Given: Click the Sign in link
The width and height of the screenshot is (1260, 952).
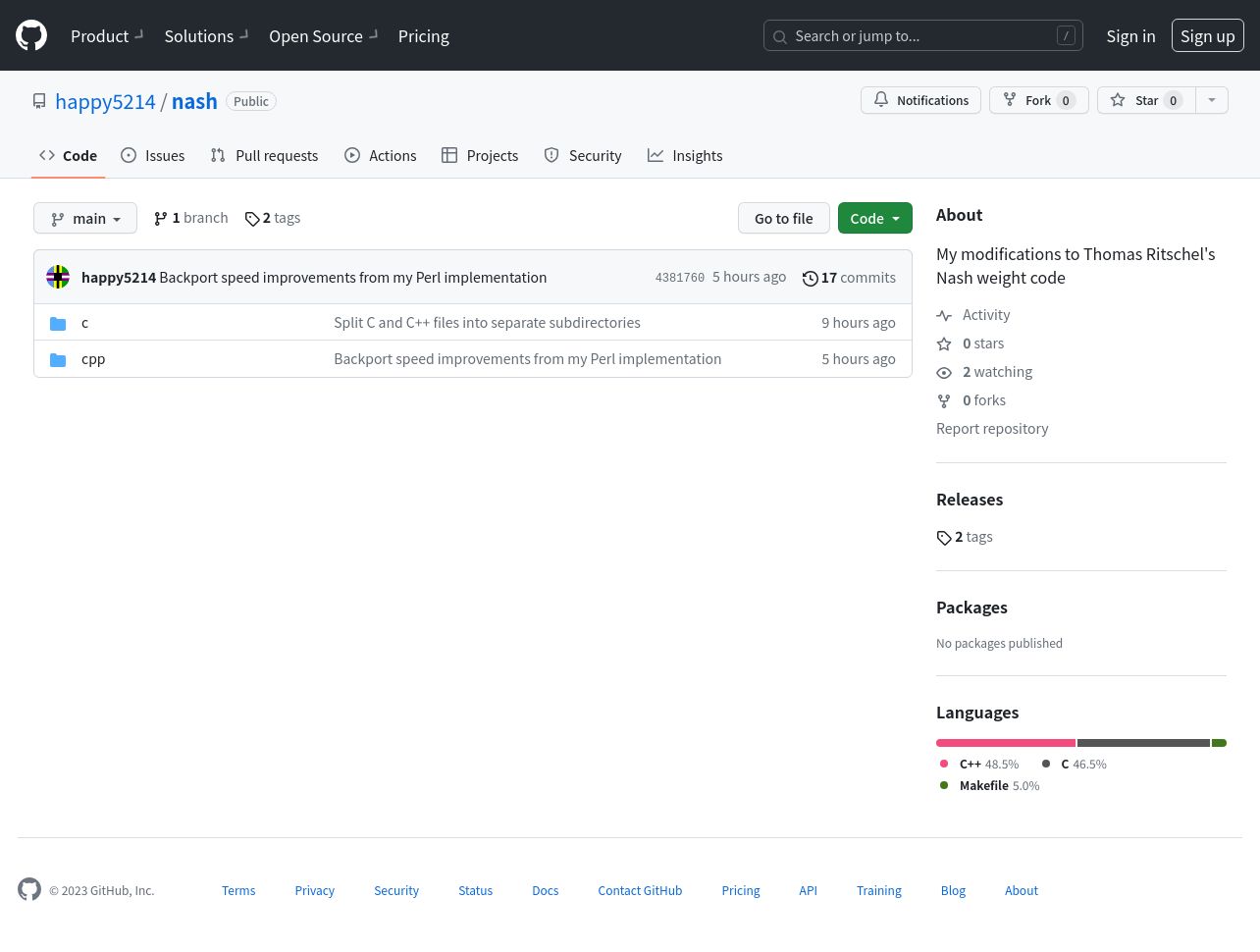Looking at the screenshot, I should (x=1130, y=35).
